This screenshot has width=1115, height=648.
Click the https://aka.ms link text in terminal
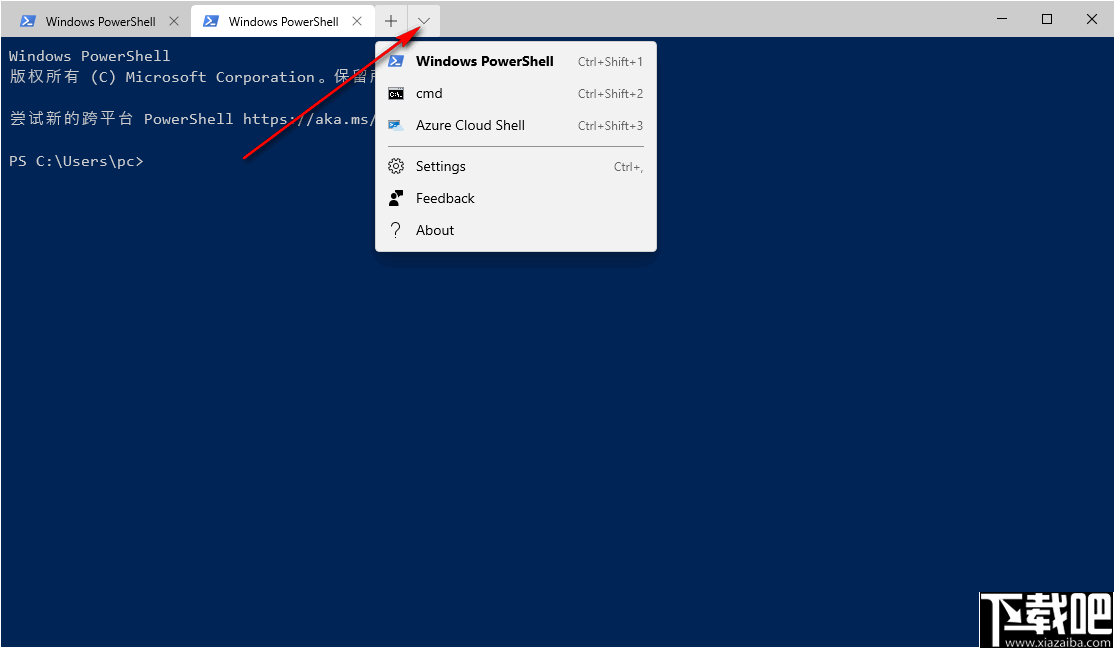[309, 119]
